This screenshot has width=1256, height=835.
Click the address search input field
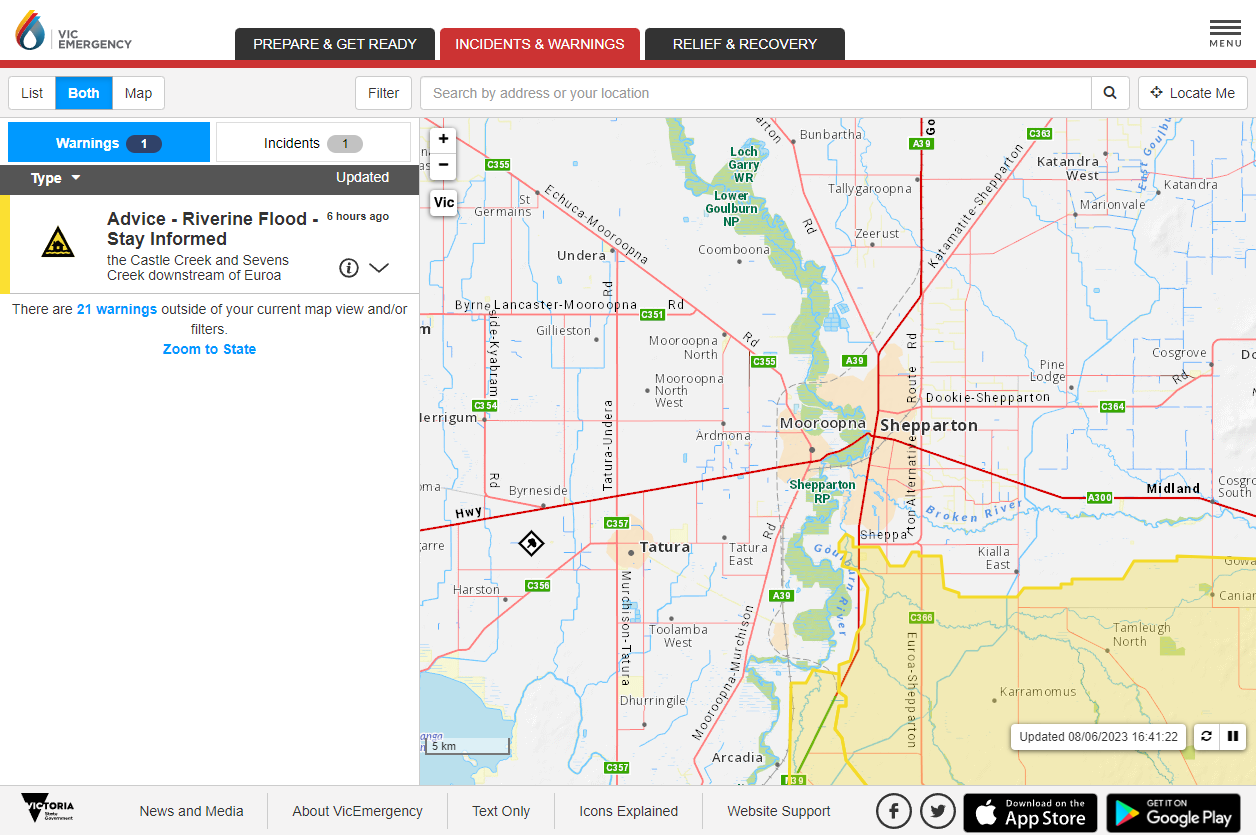(755, 93)
